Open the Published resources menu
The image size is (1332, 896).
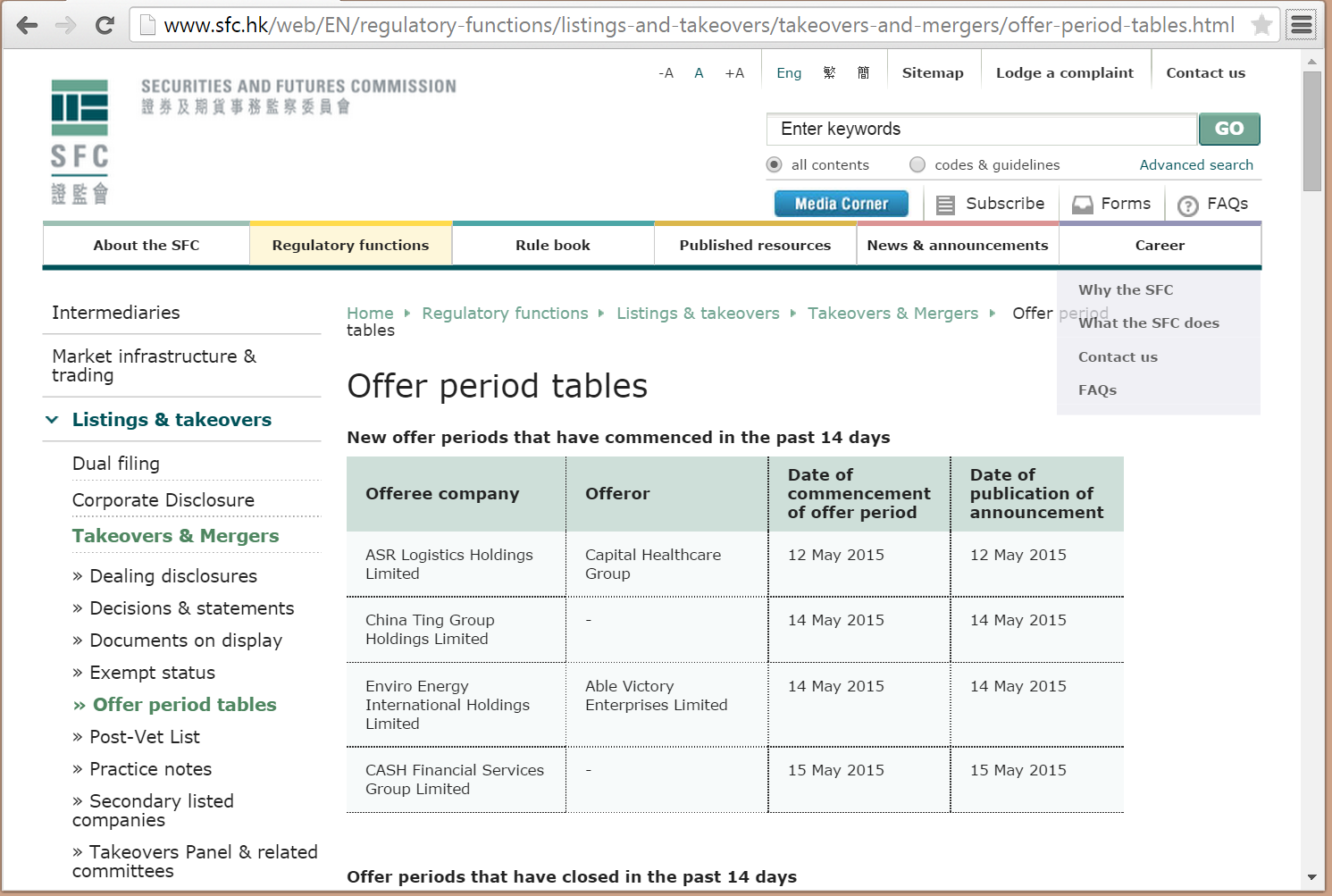pos(755,245)
